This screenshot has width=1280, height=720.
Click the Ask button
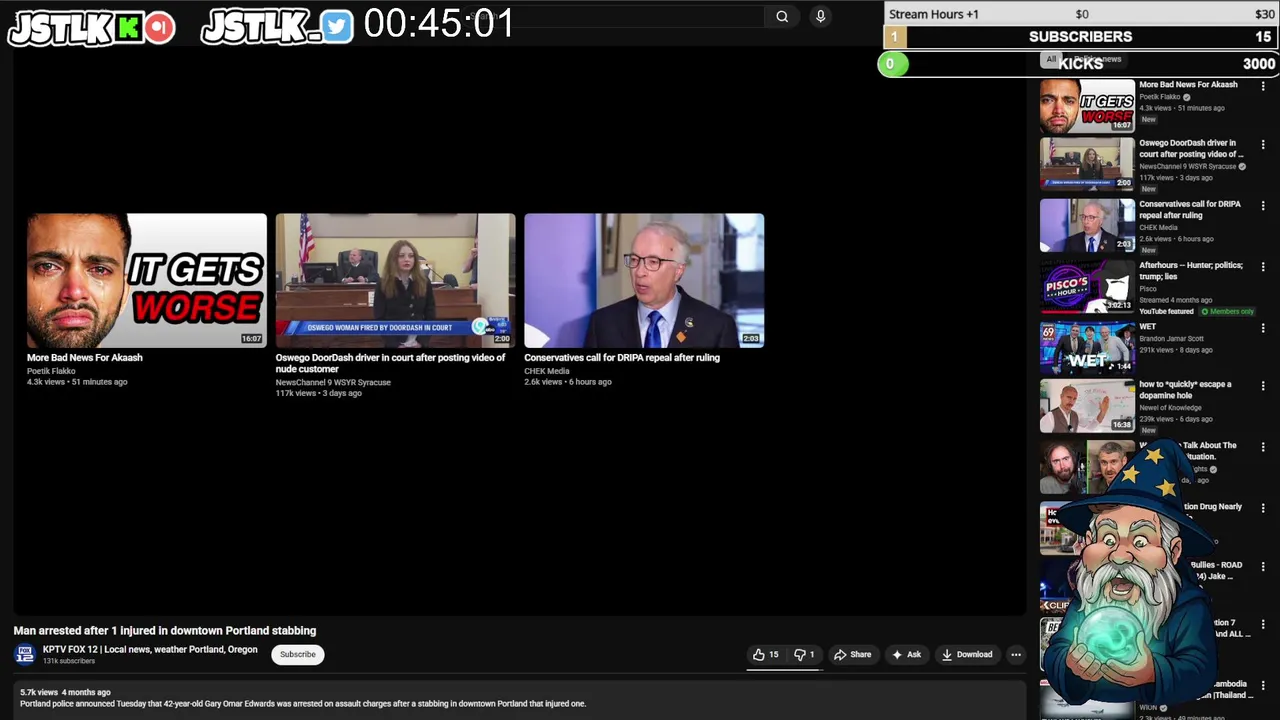906,655
